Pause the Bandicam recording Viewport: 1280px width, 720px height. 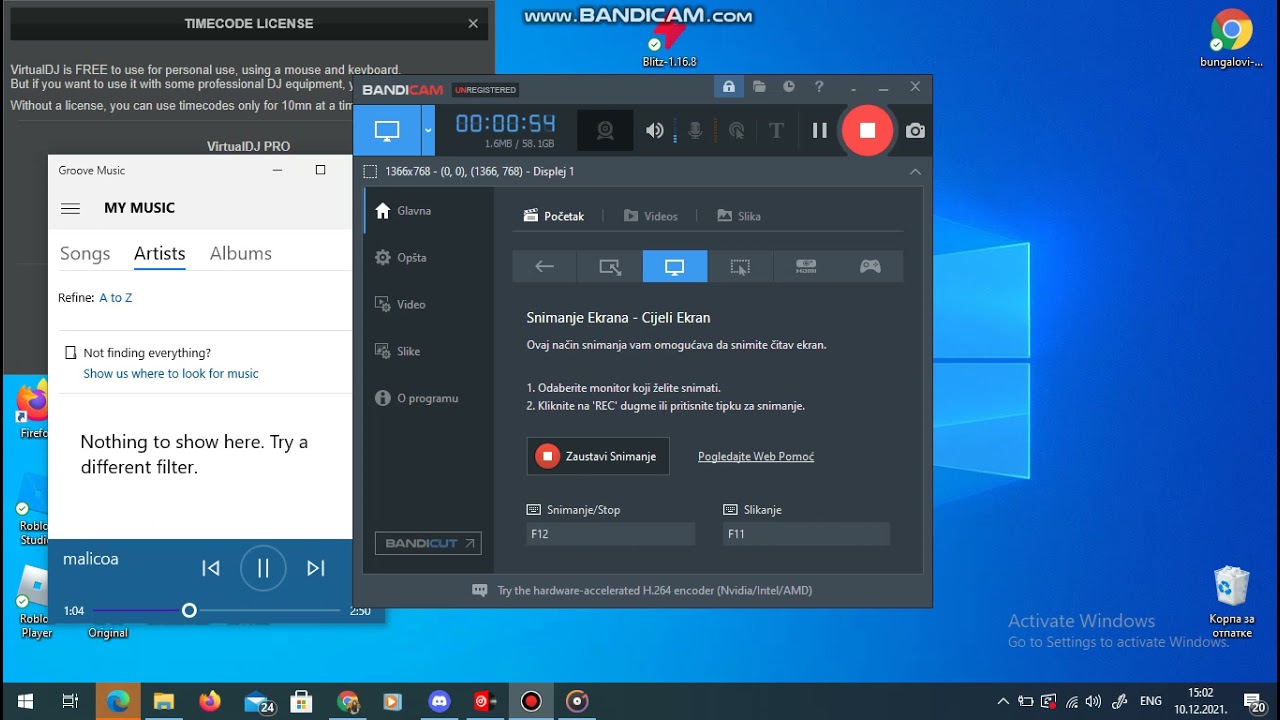coord(819,131)
